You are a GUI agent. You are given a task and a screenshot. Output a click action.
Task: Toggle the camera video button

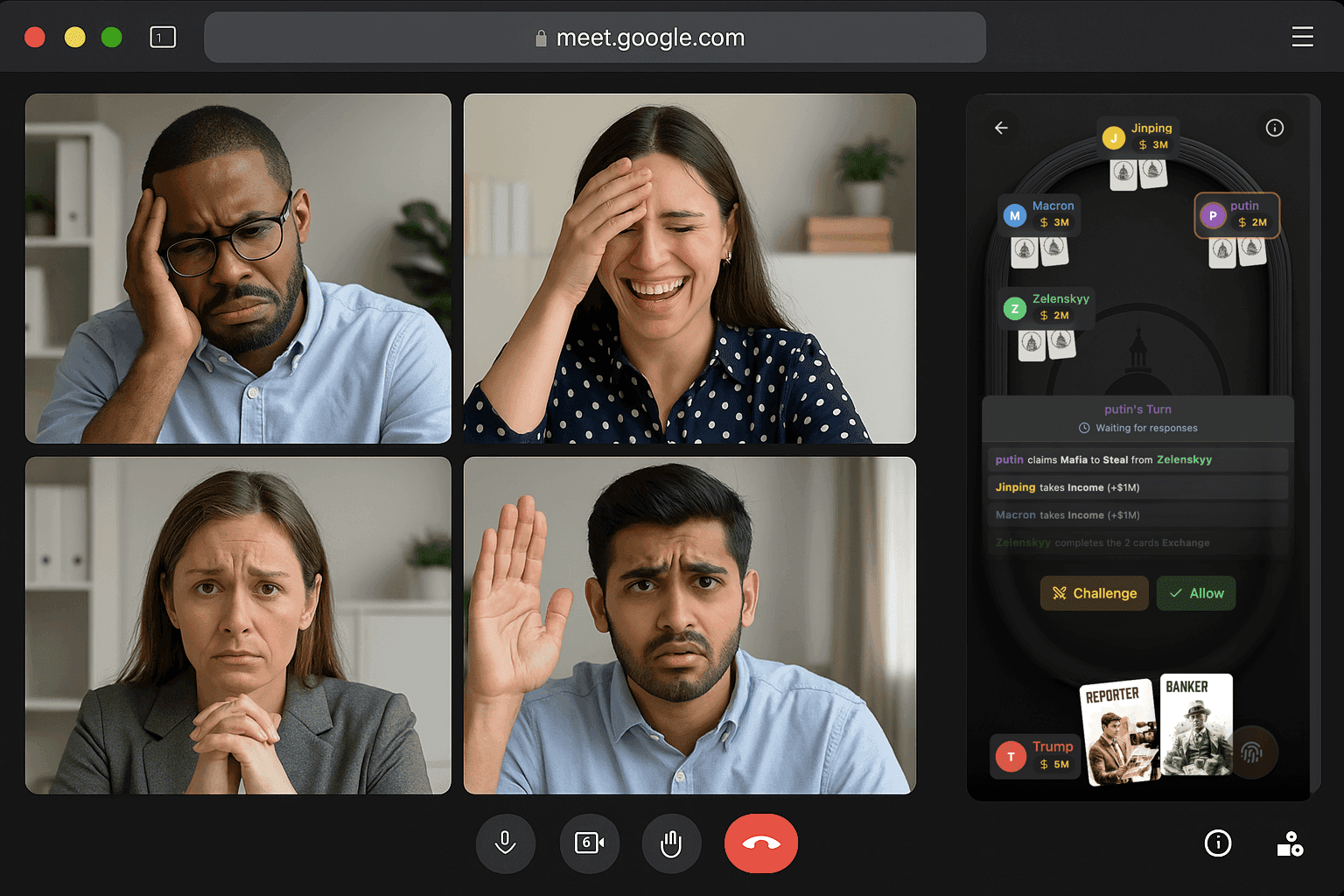click(589, 843)
